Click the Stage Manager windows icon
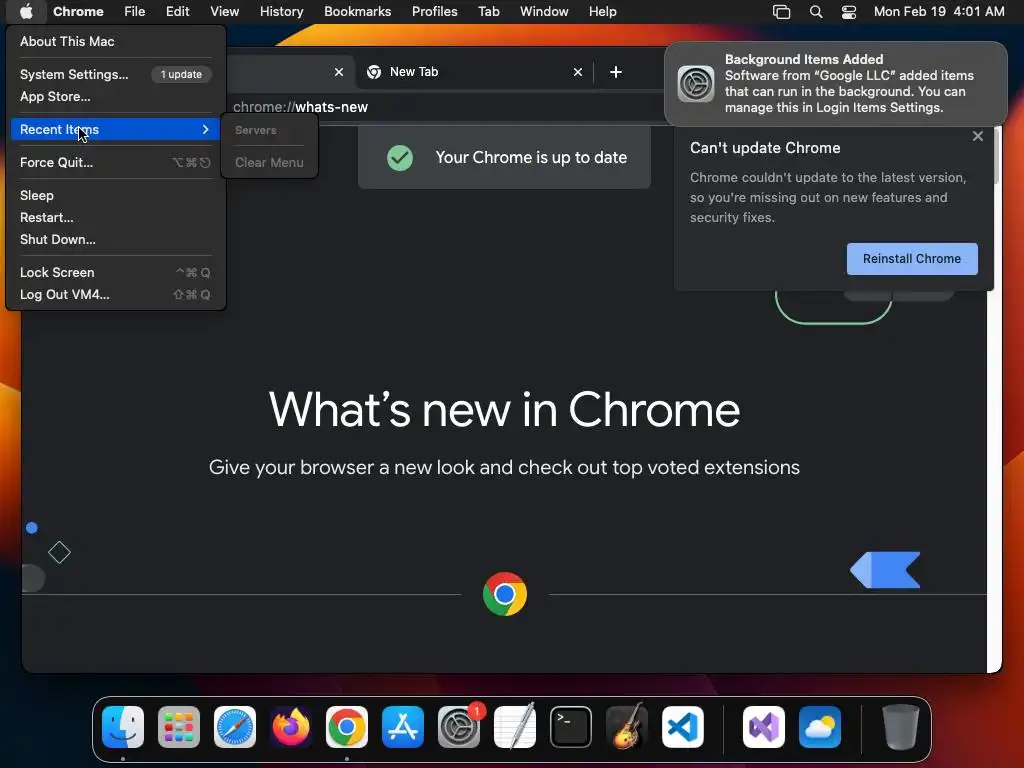Image resolution: width=1024 pixels, height=768 pixels. tap(781, 11)
